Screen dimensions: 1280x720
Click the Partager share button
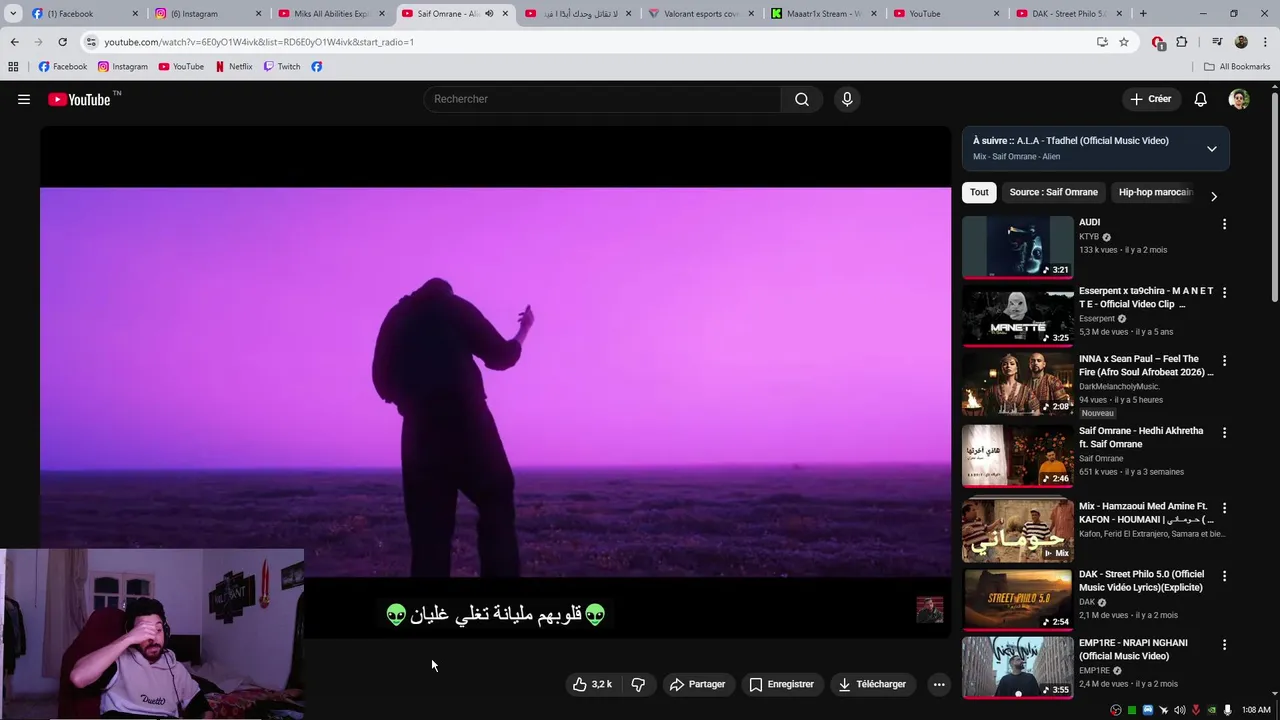click(x=698, y=684)
